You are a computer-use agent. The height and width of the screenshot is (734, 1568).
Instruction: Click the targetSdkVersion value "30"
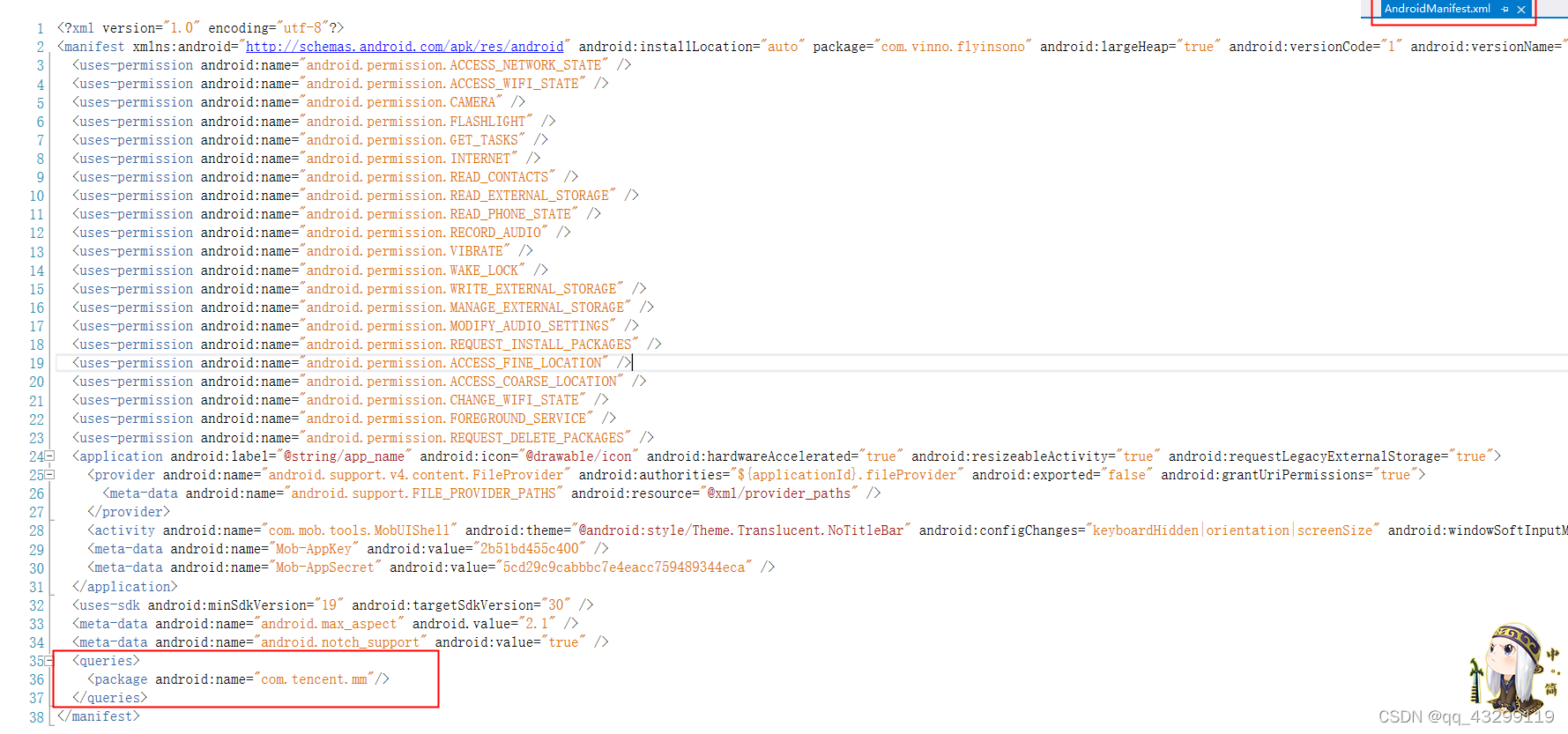click(x=556, y=604)
